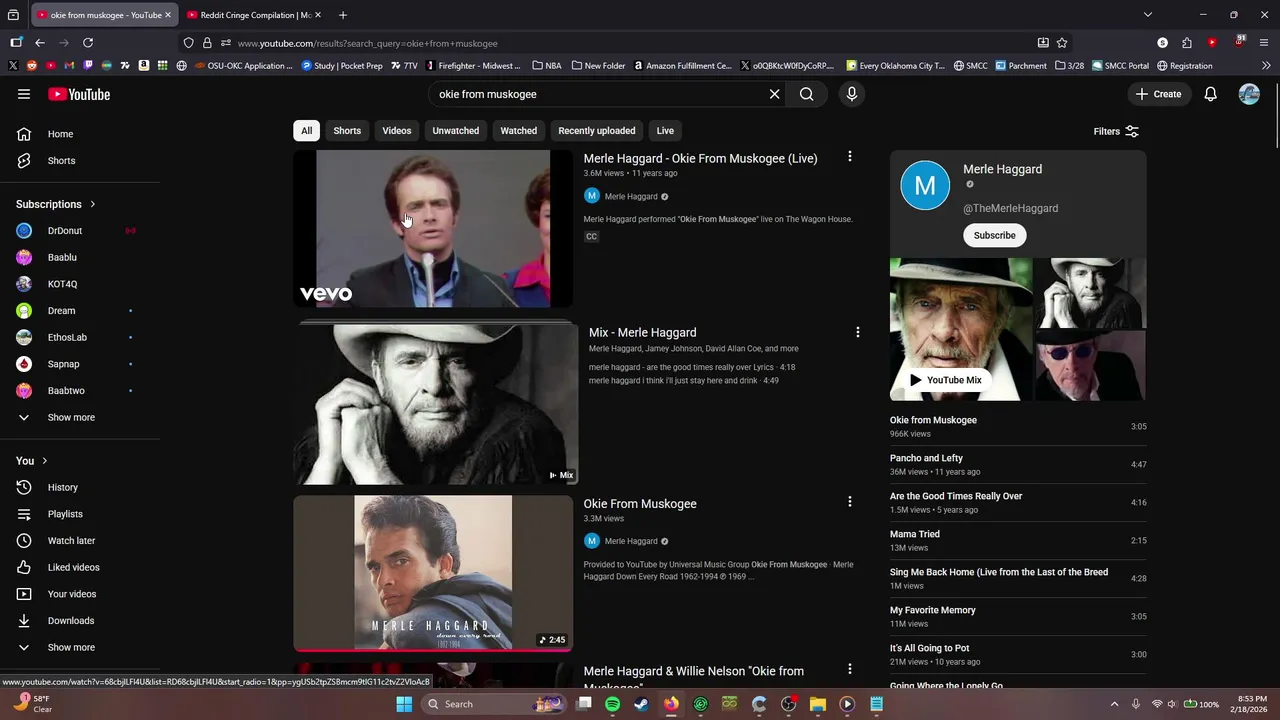Viewport: 1280px width, 720px height.
Task: Select the Watched filter chip
Action: tap(518, 131)
